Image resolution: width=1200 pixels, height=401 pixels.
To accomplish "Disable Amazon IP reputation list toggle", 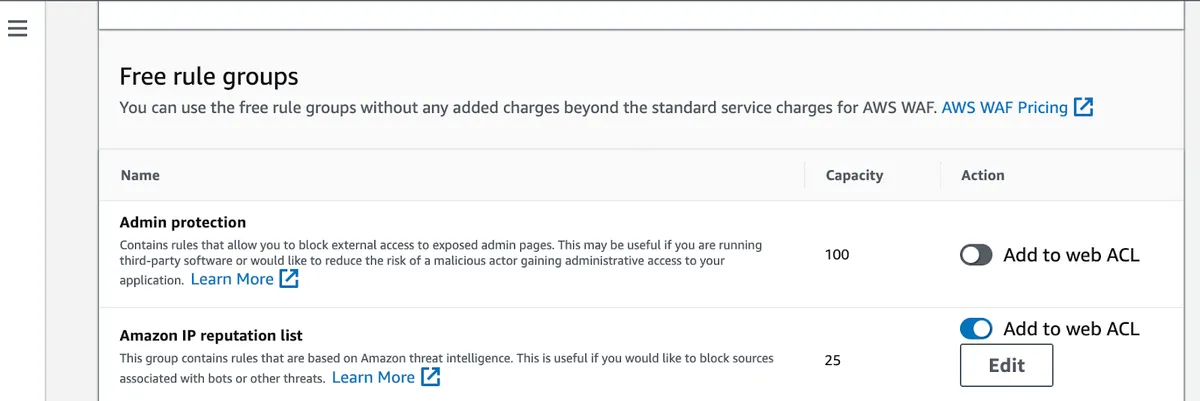I will 976,328.
